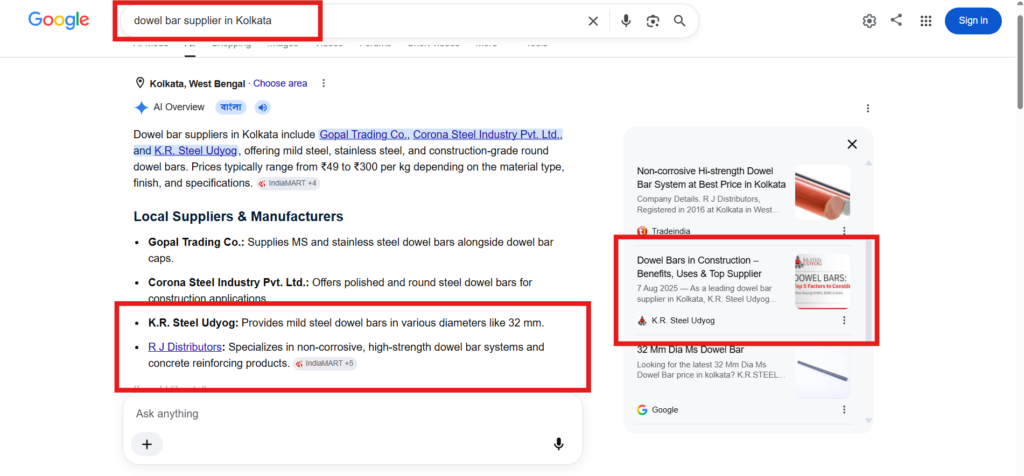The height and width of the screenshot is (476, 1024).
Task: Click the share icon in header
Action: point(897,20)
